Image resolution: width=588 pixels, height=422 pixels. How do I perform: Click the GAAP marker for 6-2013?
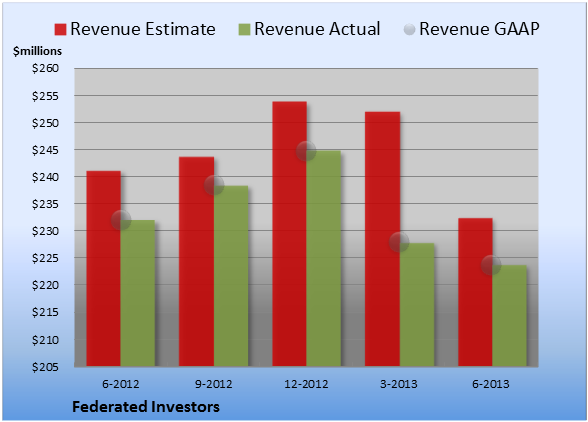[x=491, y=265]
